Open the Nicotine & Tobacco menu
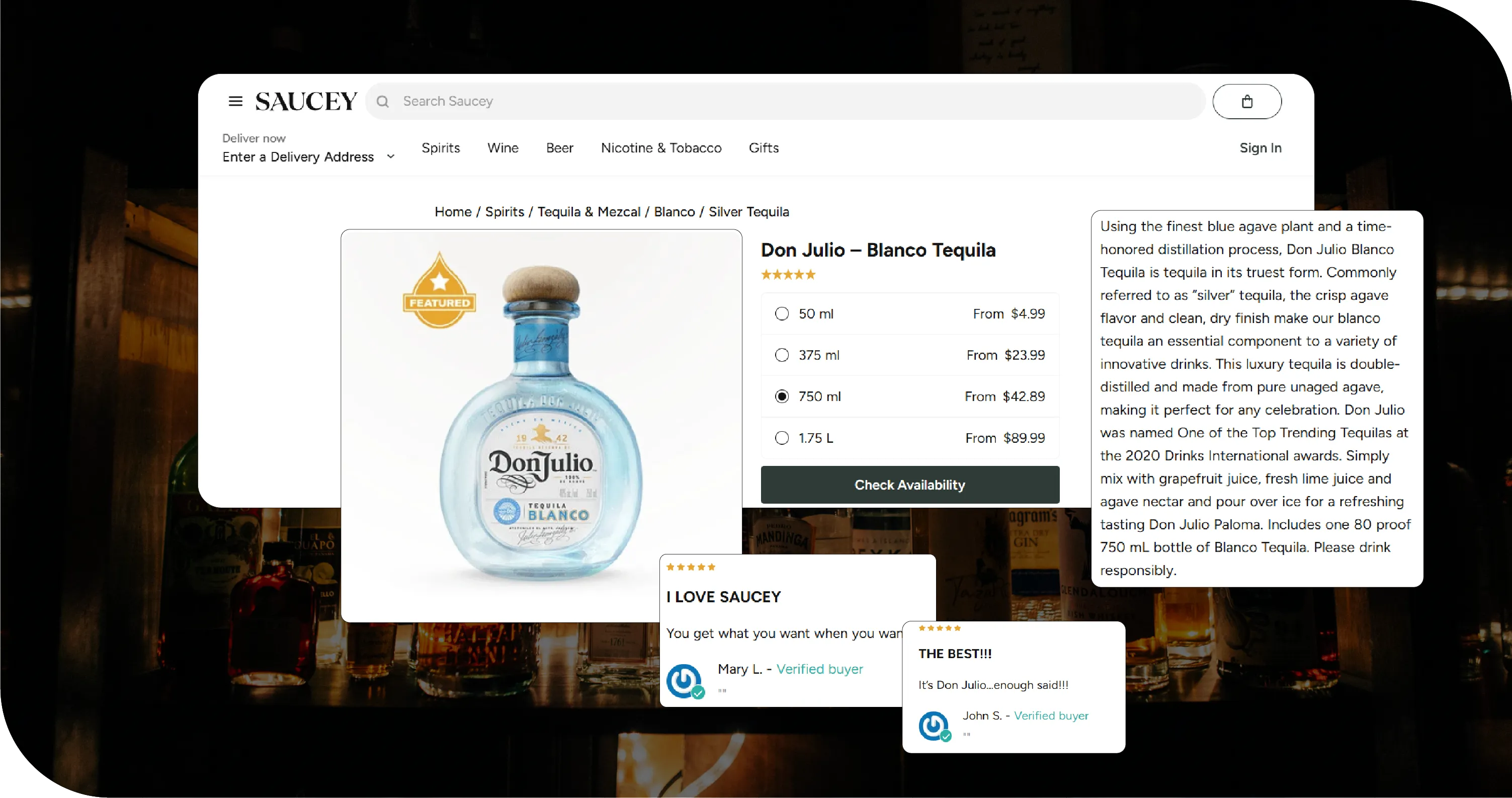Screen dimensions: 1512x798 click(661, 148)
